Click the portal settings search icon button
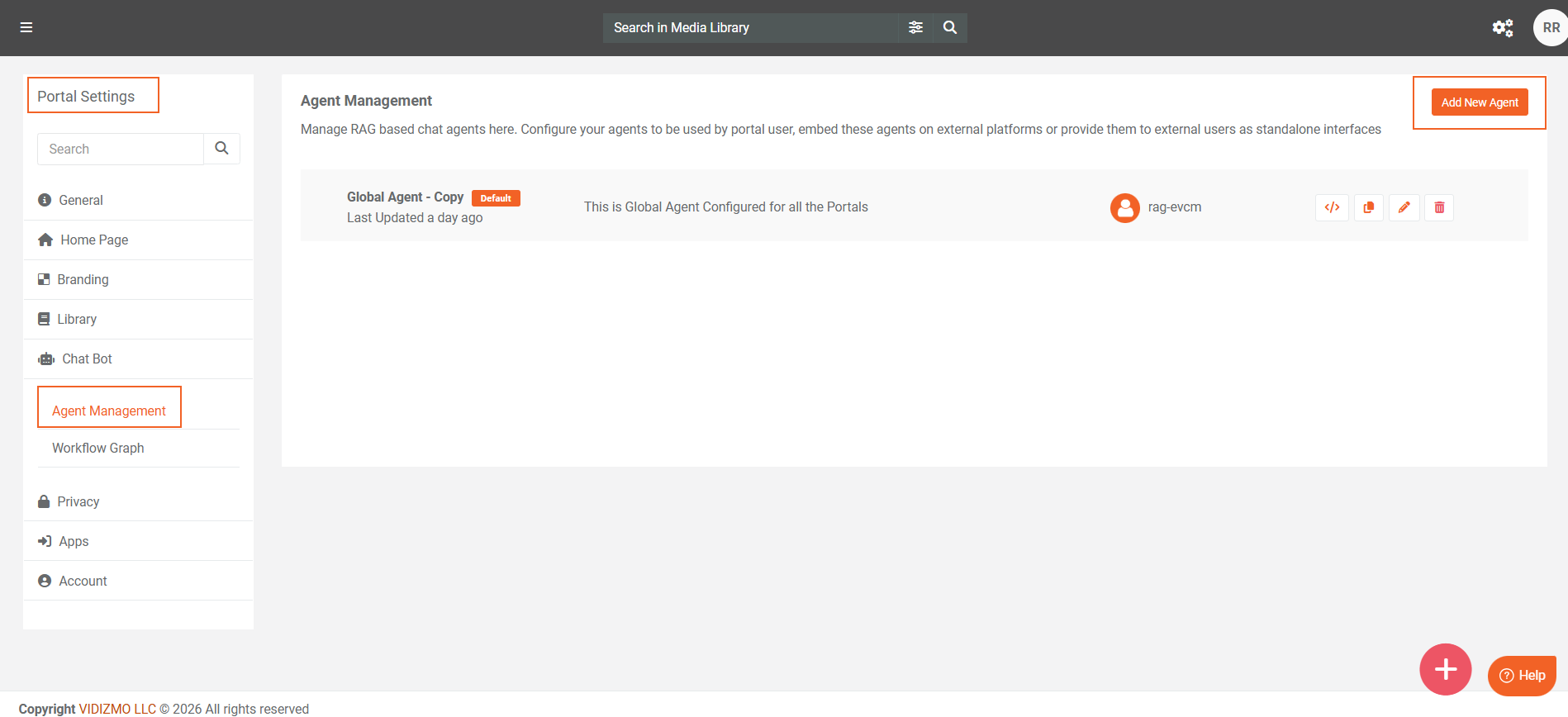 pos(221,149)
